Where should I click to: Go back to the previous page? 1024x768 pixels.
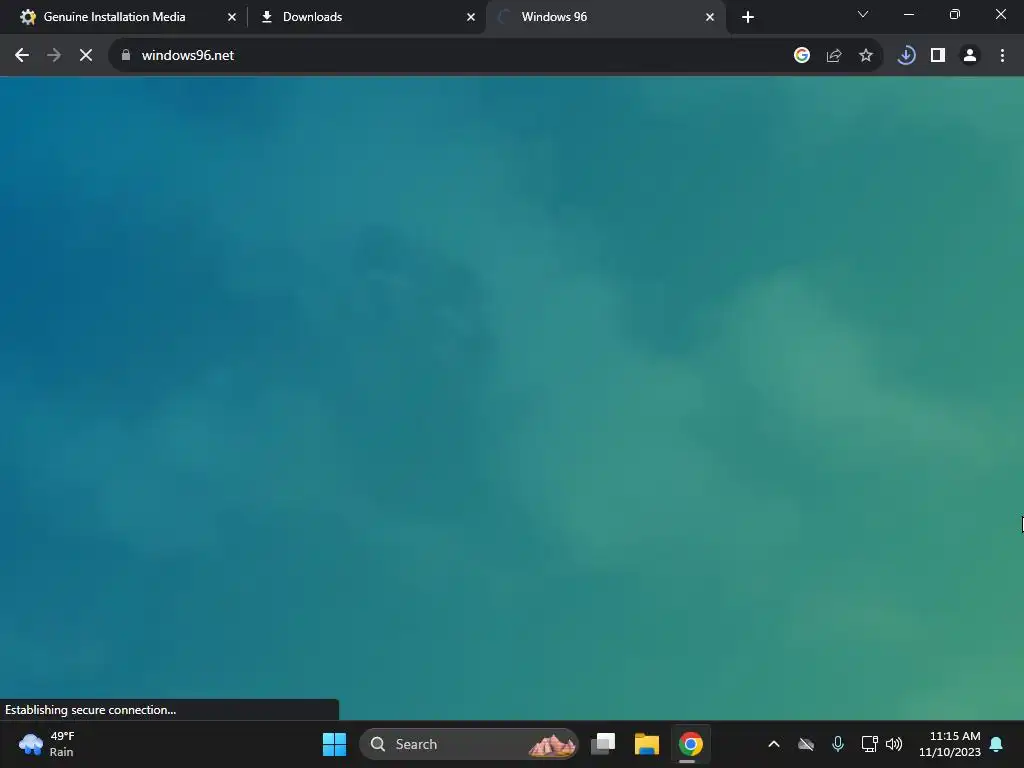click(x=22, y=56)
